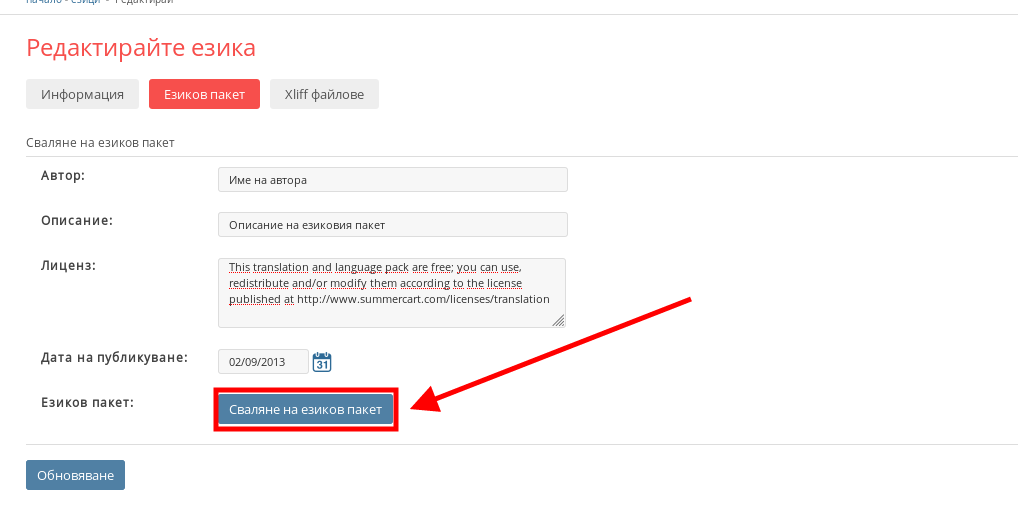Click the Дата на публикуване: label
The height and width of the screenshot is (505, 1018).
pyautogui.click(x=114, y=357)
